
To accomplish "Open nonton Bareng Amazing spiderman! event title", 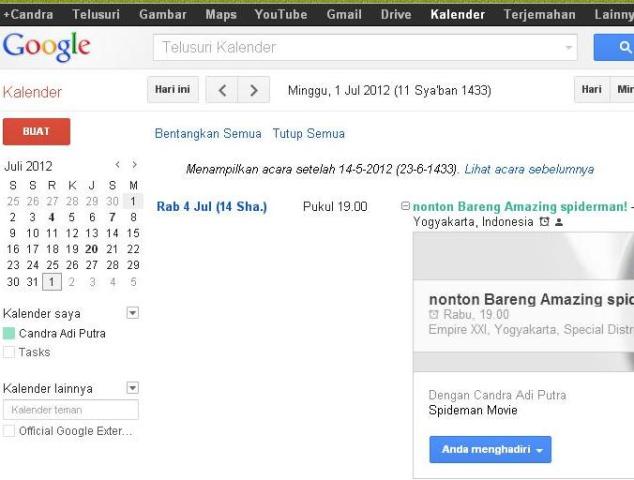I will [520, 207].
